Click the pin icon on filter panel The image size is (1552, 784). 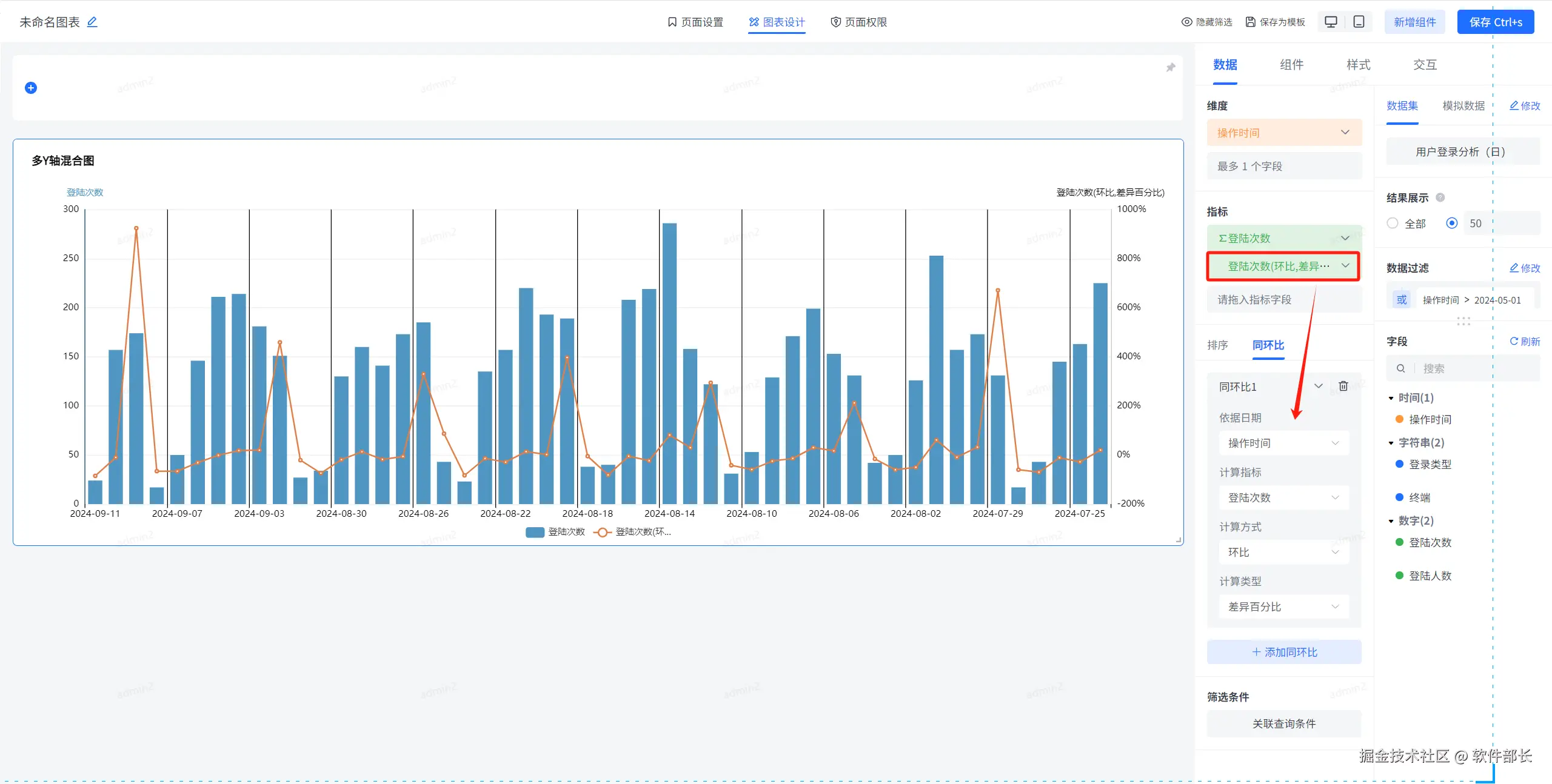[1171, 67]
